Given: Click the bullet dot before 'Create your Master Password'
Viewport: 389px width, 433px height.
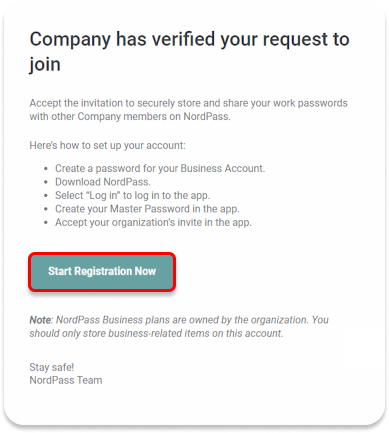Looking at the screenshot, I should (46, 210).
